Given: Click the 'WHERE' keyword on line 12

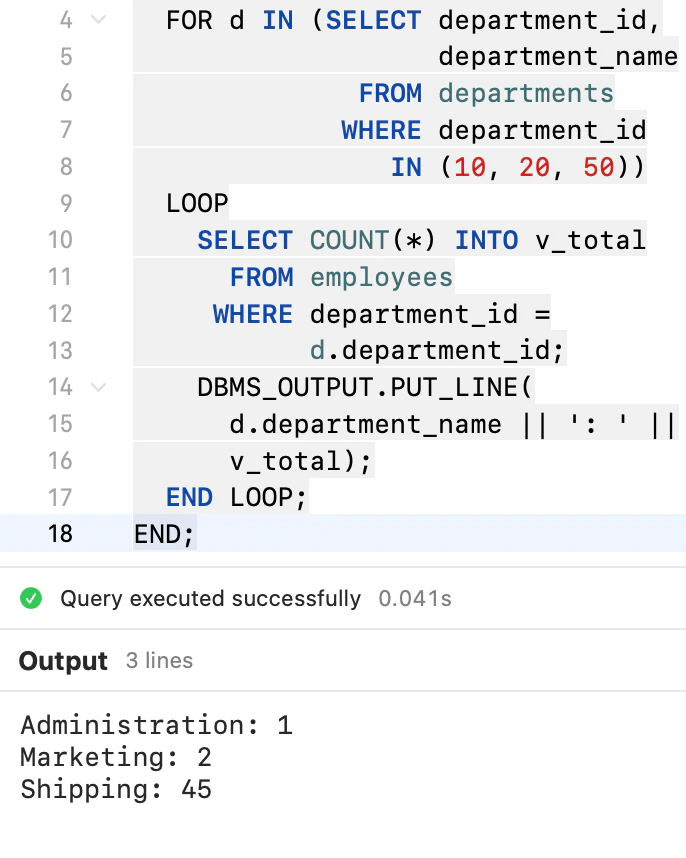Looking at the screenshot, I should click(x=253, y=314).
